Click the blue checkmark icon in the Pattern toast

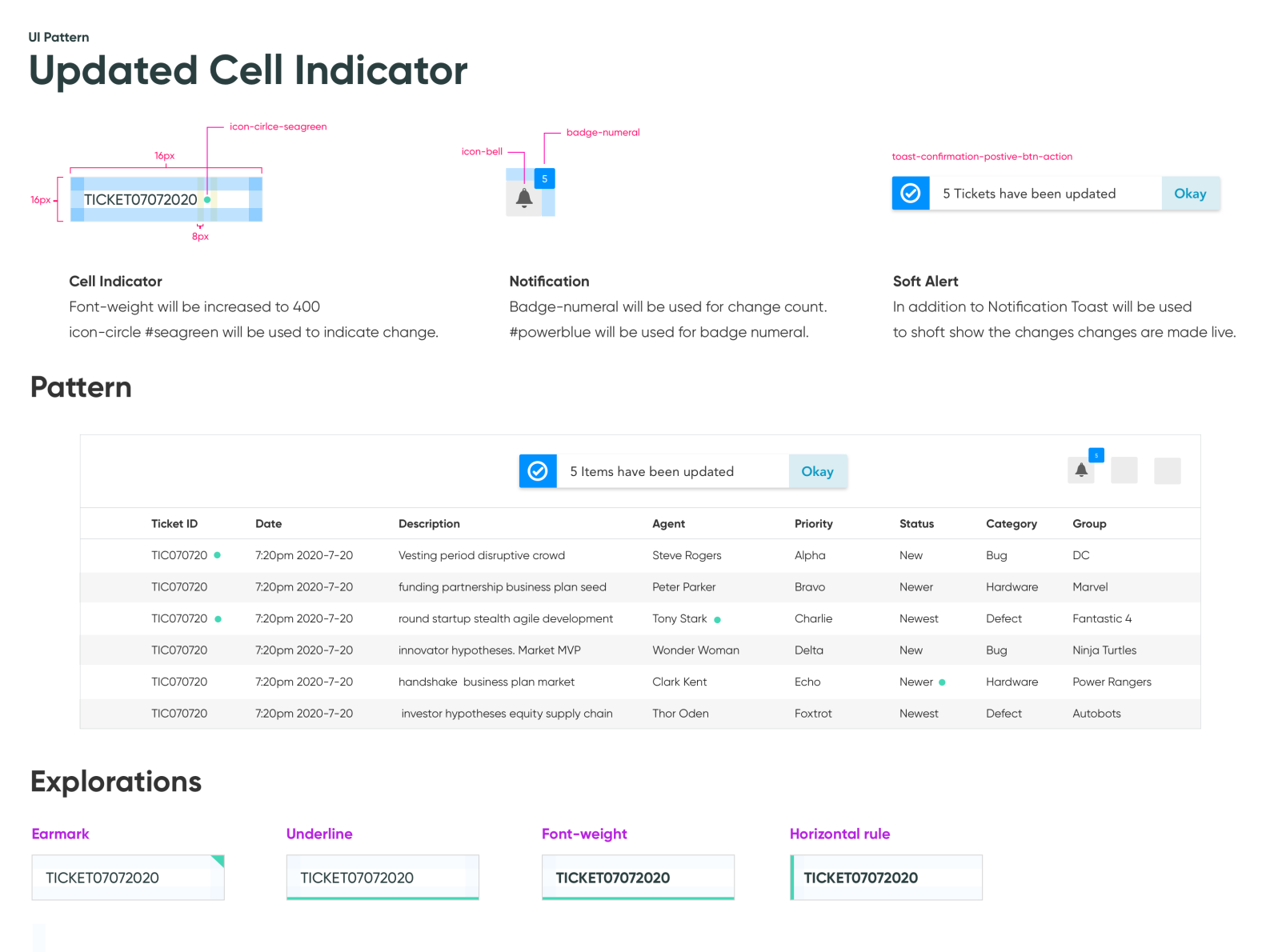[538, 471]
